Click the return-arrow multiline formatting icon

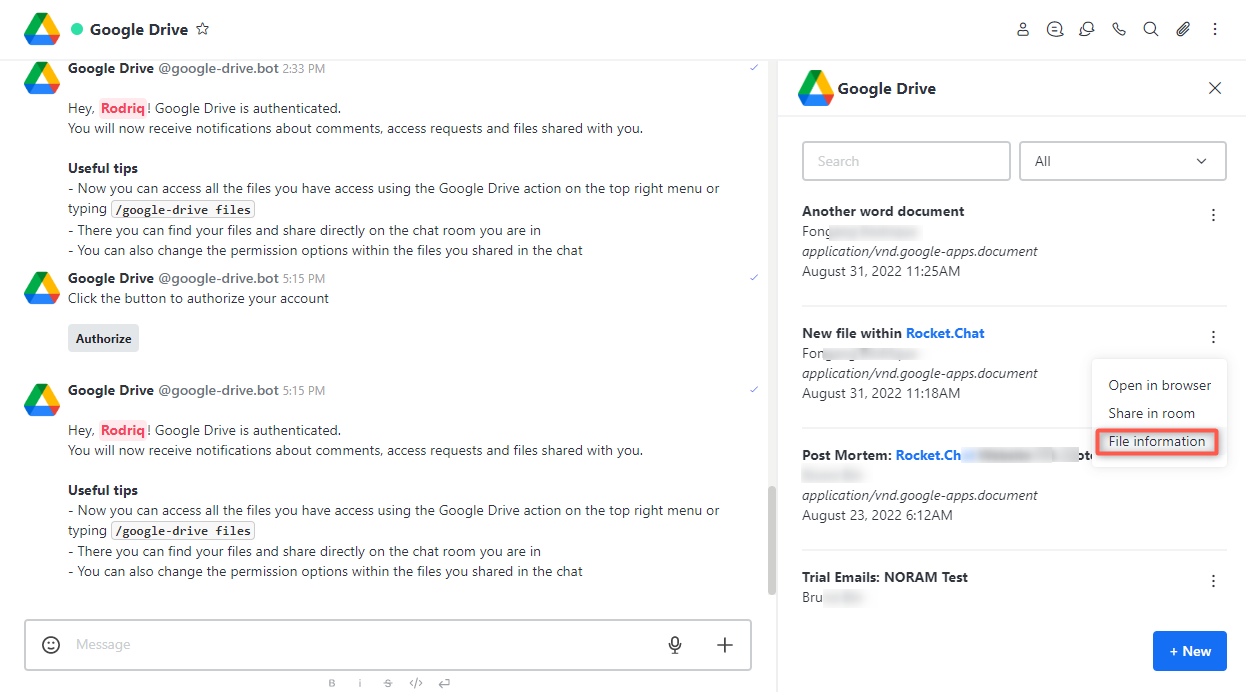pos(444,683)
